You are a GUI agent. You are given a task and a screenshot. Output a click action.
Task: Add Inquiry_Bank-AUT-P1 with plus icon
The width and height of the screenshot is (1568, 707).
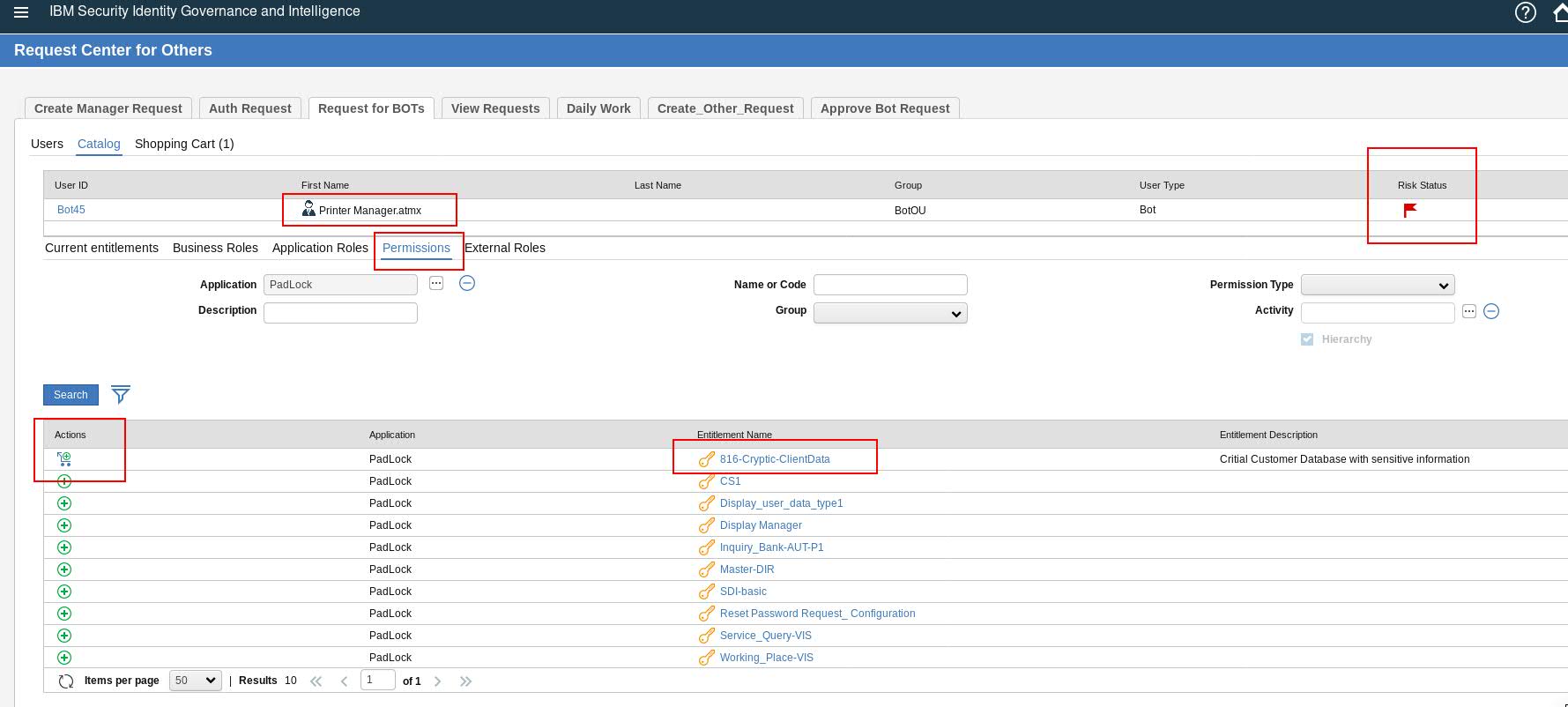[x=64, y=547]
